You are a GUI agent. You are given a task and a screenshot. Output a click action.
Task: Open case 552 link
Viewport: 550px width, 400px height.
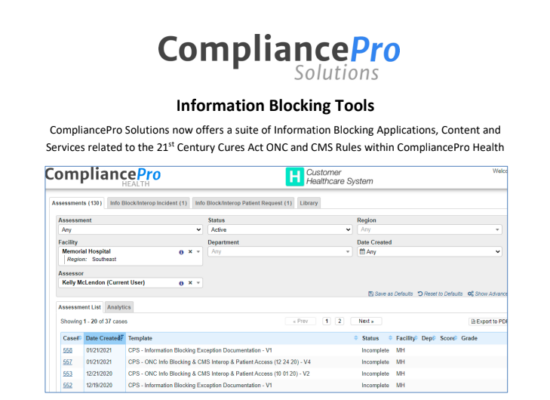coord(67,385)
